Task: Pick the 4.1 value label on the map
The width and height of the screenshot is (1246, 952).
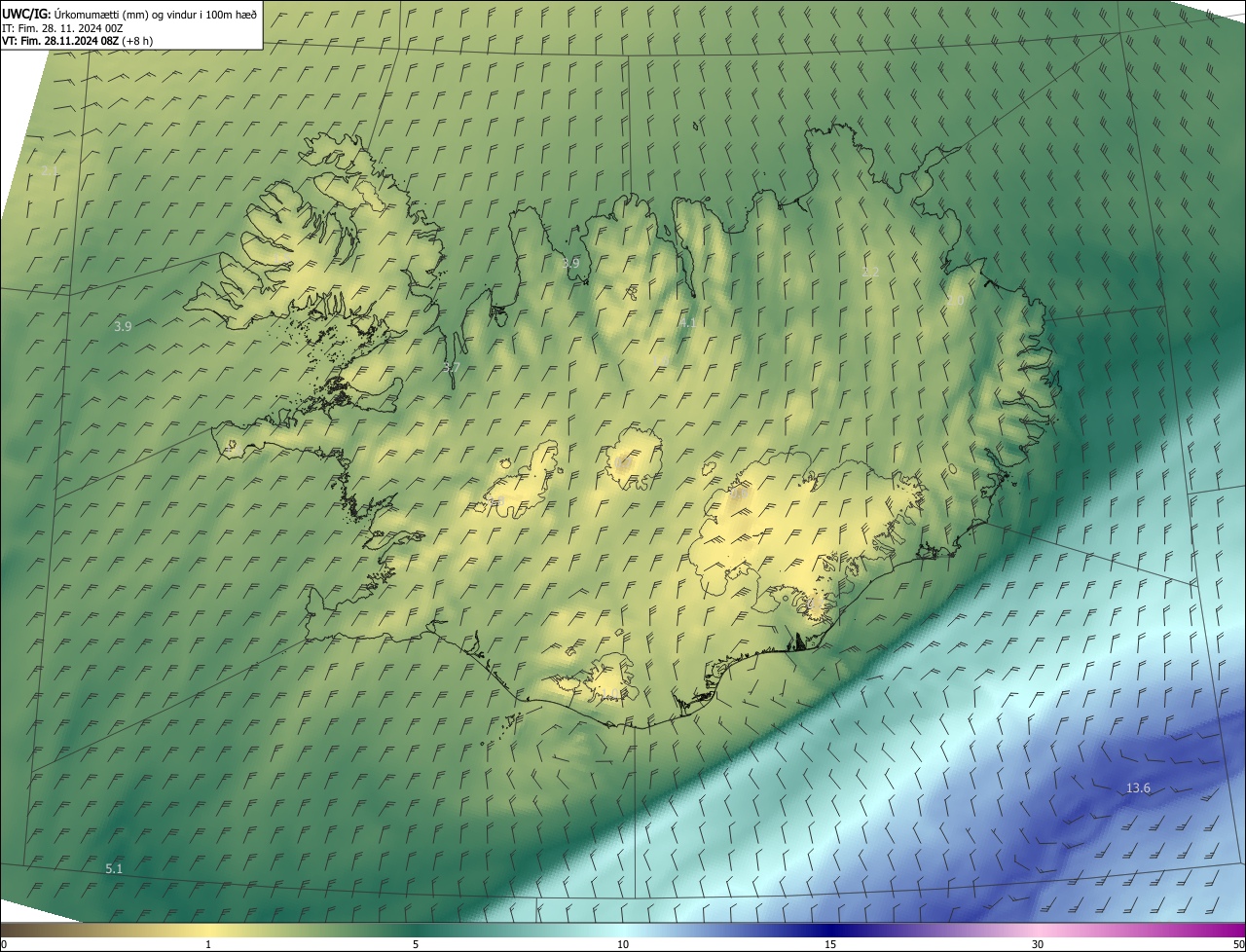Action: pyautogui.click(x=687, y=322)
